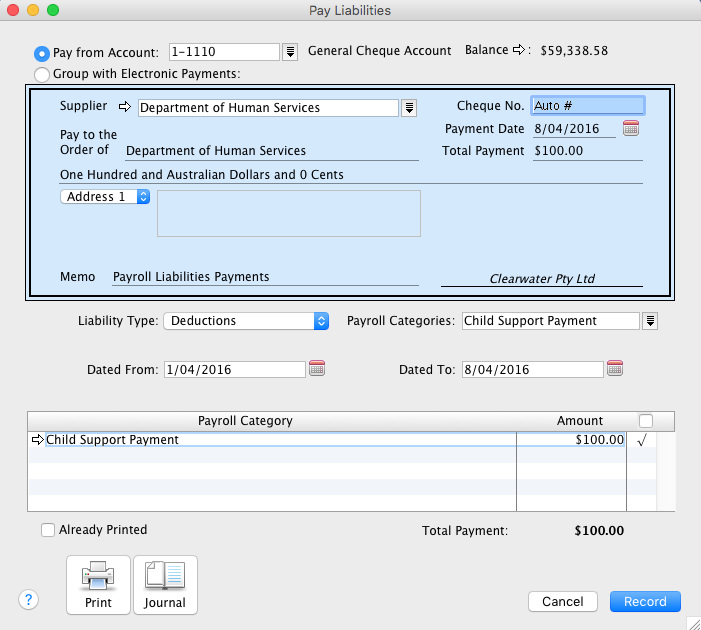Click the Balance arrow icon
Viewport: 701px width, 630px height.
pos(520,50)
